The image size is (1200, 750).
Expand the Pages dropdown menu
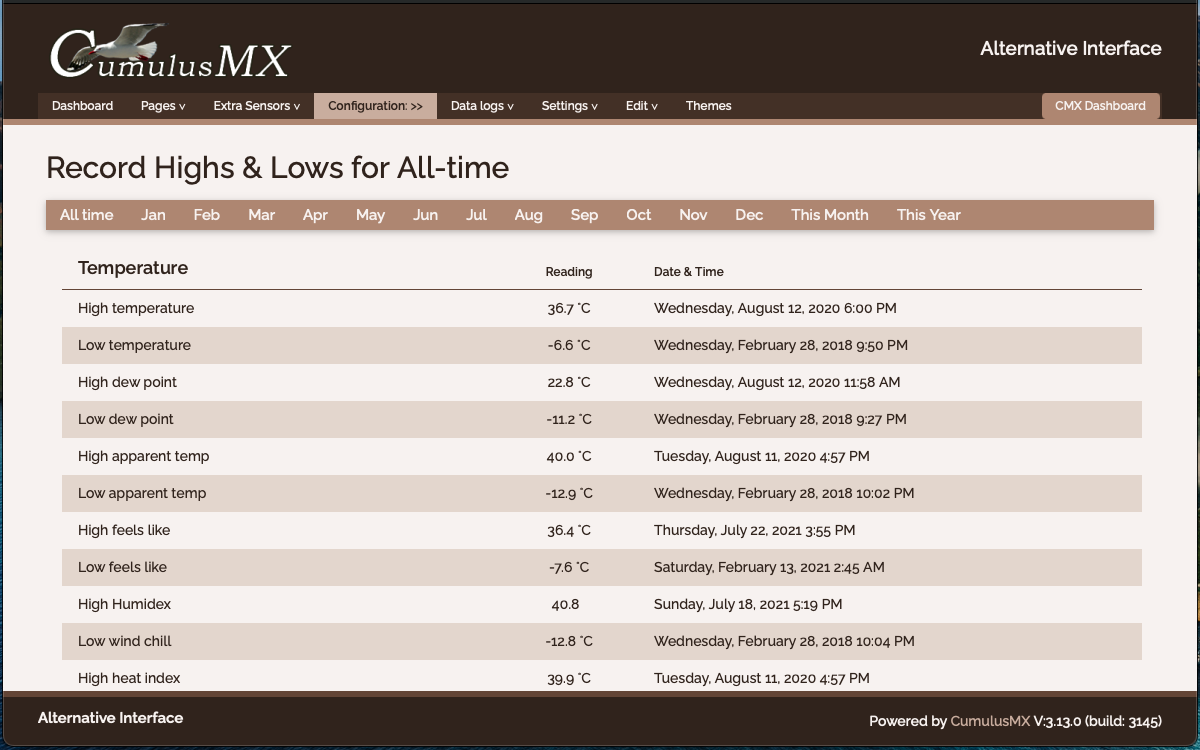pyautogui.click(x=163, y=106)
